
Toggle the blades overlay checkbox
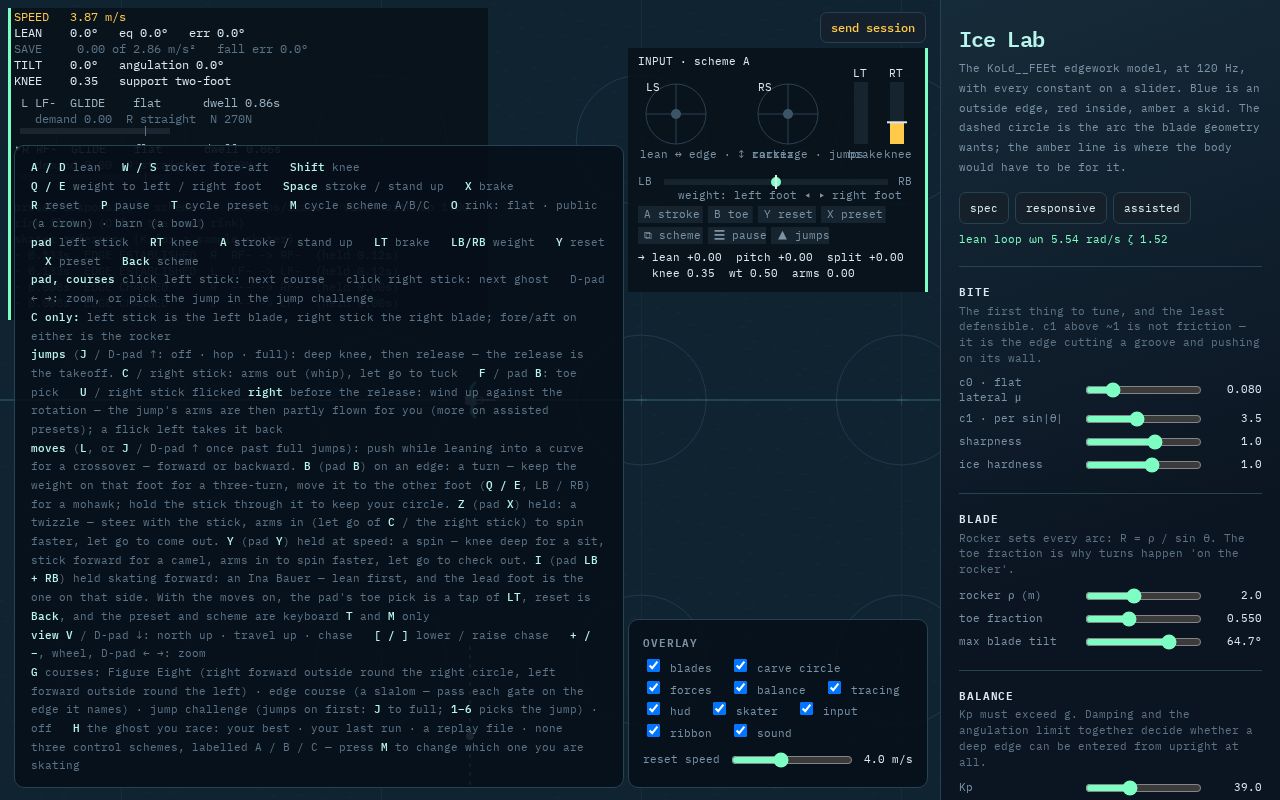[654, 666]
